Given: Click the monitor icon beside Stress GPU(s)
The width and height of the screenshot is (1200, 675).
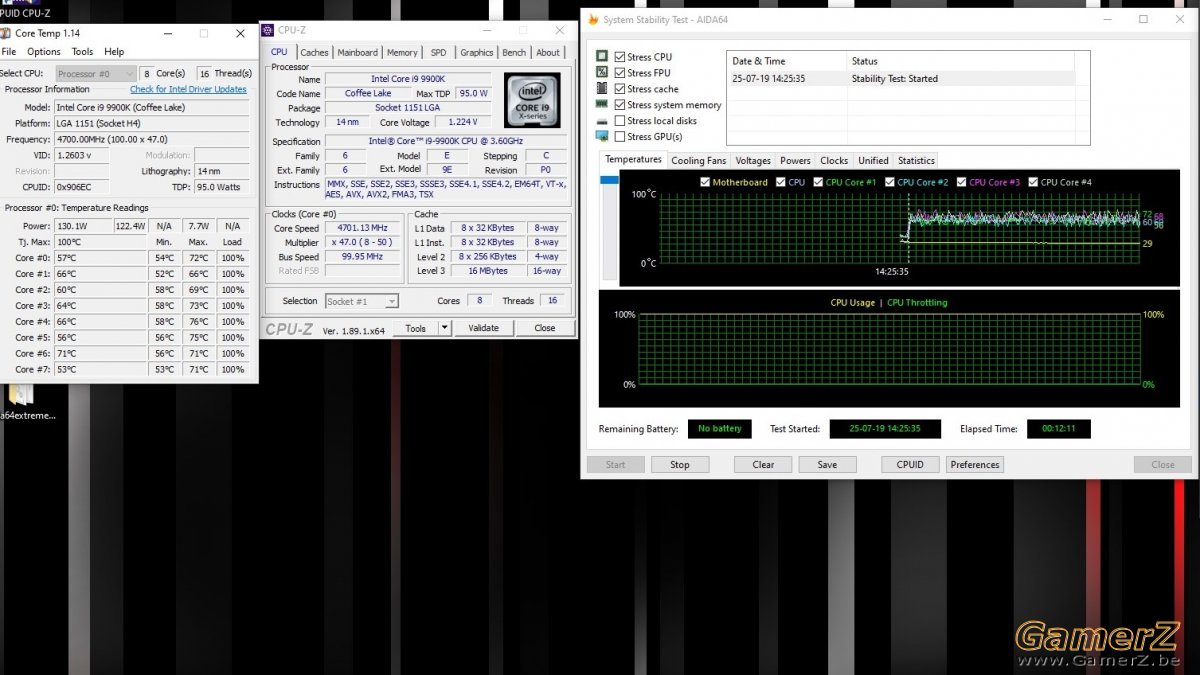Looking at the screenshot, I should [x=602, y=136].
